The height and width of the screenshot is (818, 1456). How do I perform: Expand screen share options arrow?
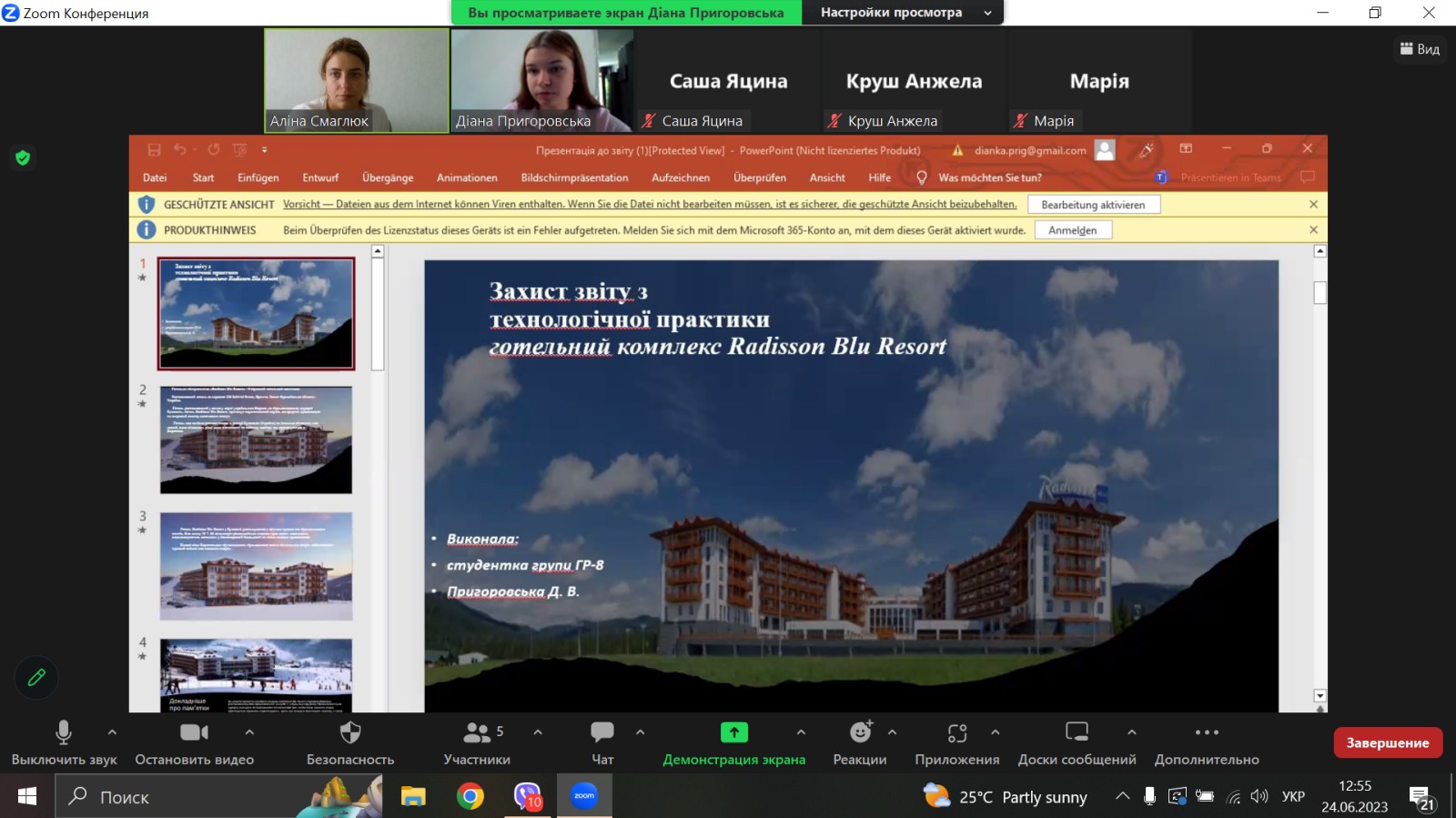coord(801,732)
